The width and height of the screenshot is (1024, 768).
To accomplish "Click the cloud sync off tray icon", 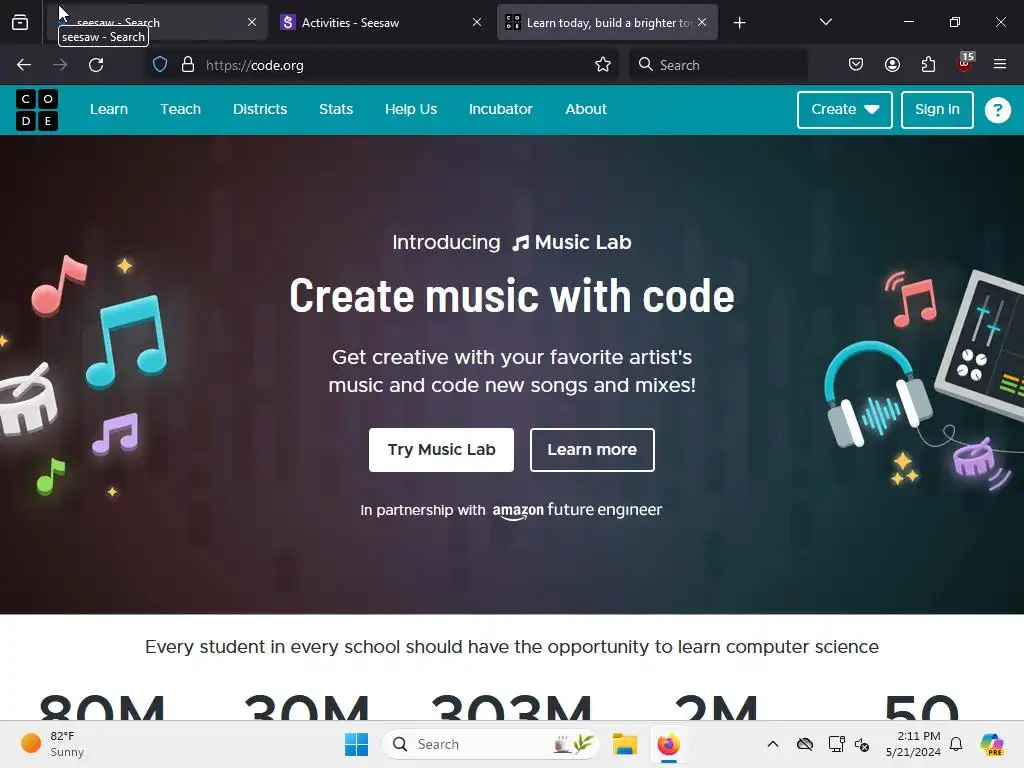I will tap(805, 744).
